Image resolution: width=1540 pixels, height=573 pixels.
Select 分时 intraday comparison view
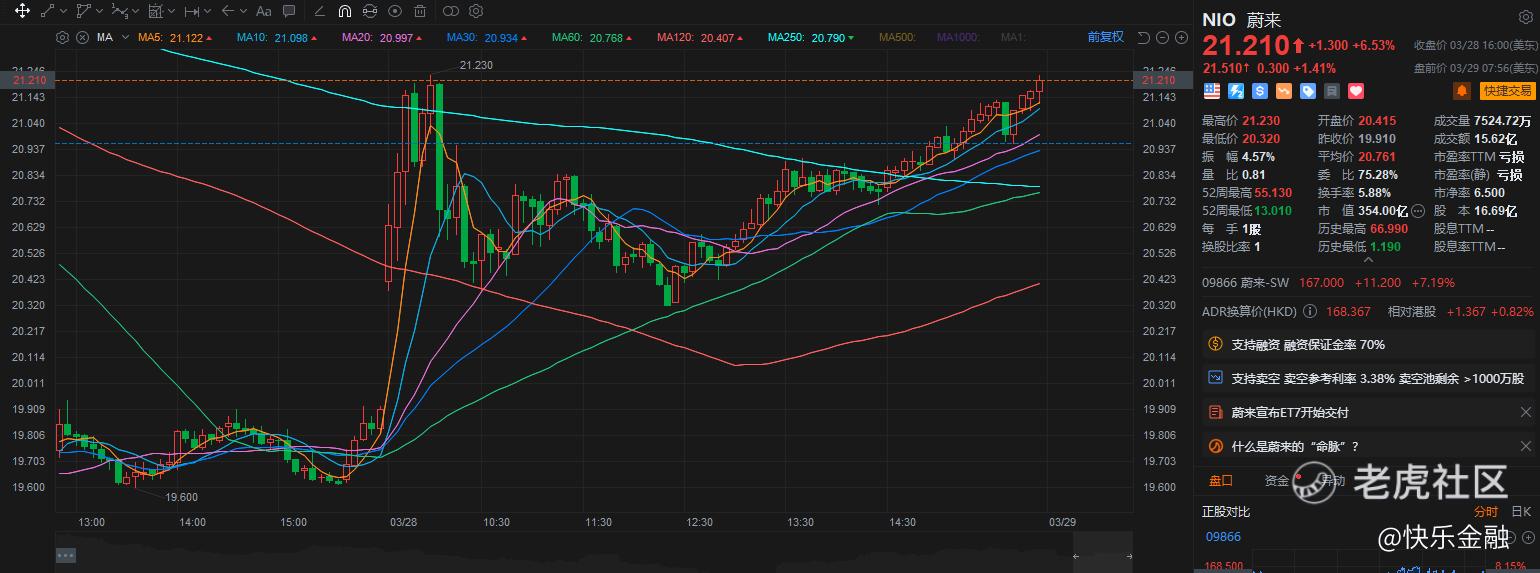pyautogui.click(x=1486, y=512)
